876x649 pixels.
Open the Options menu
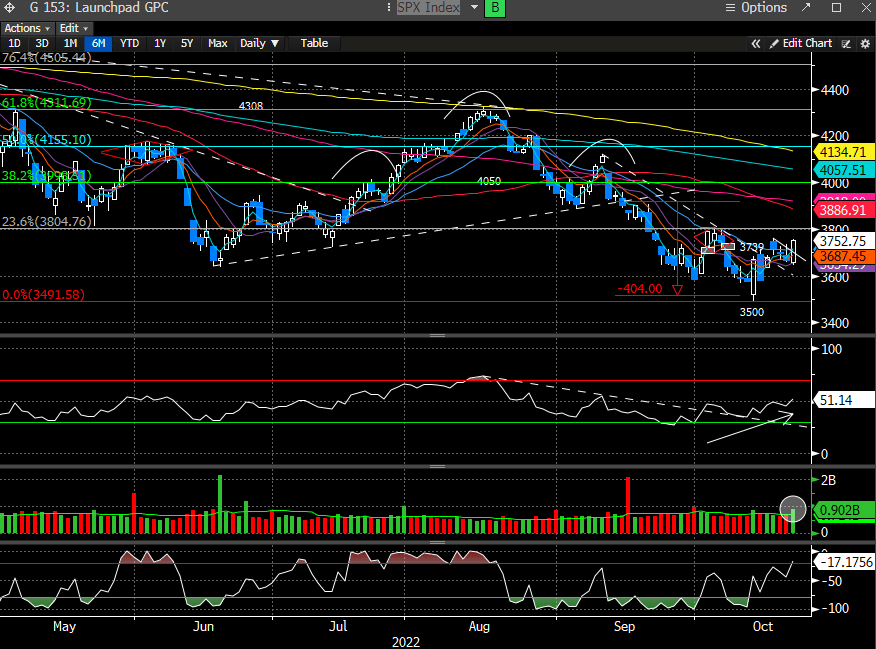point(756,7)
